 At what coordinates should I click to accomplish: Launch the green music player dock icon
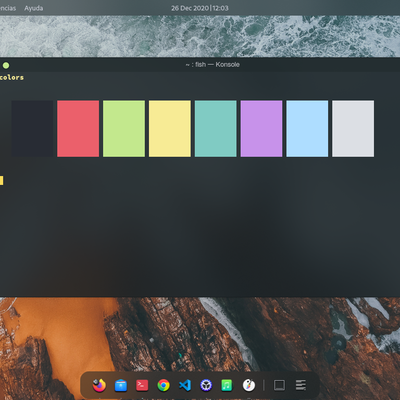click(227, 385)
